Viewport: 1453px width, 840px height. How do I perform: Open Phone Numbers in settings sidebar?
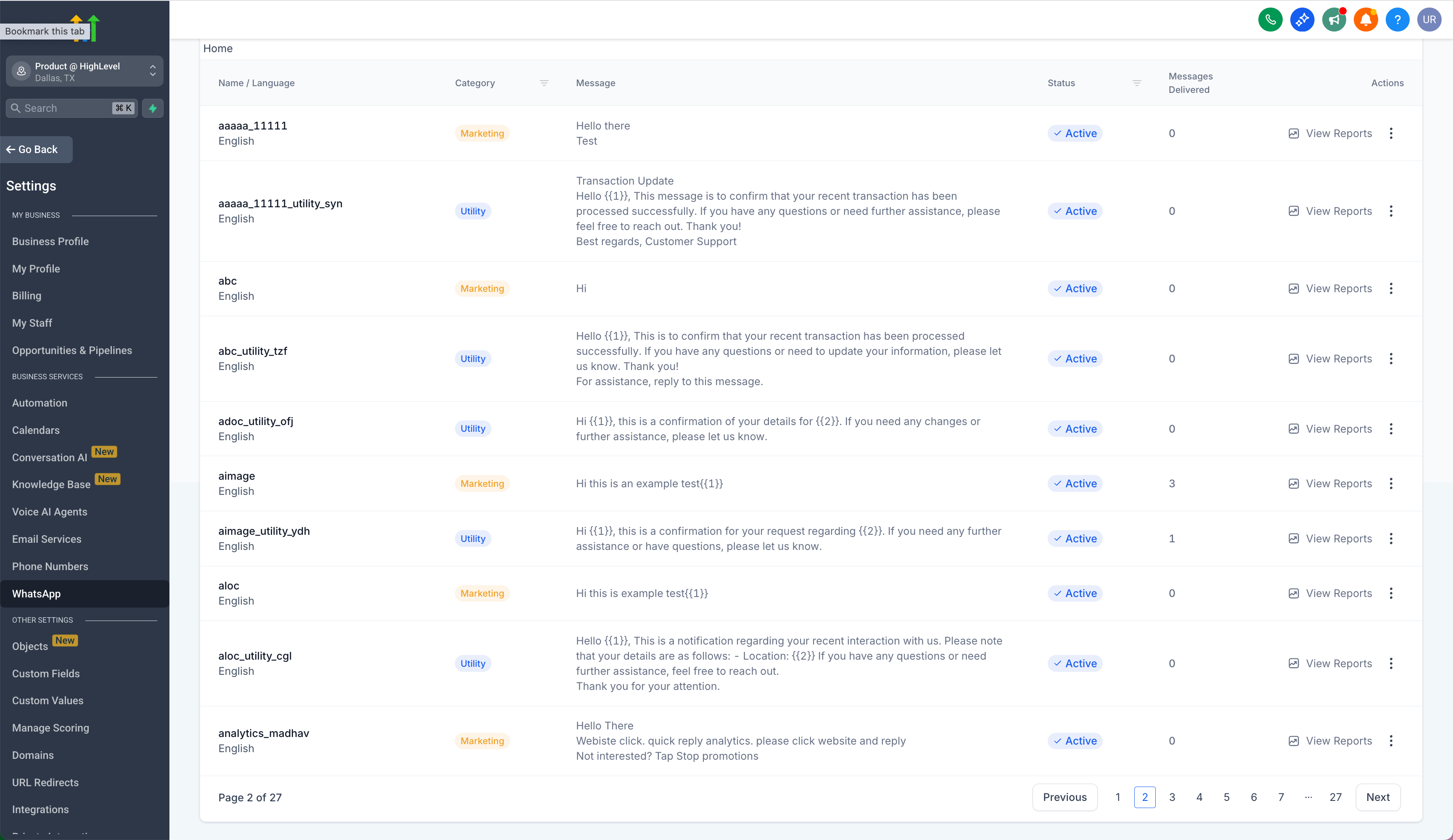[x=50, y=566]
